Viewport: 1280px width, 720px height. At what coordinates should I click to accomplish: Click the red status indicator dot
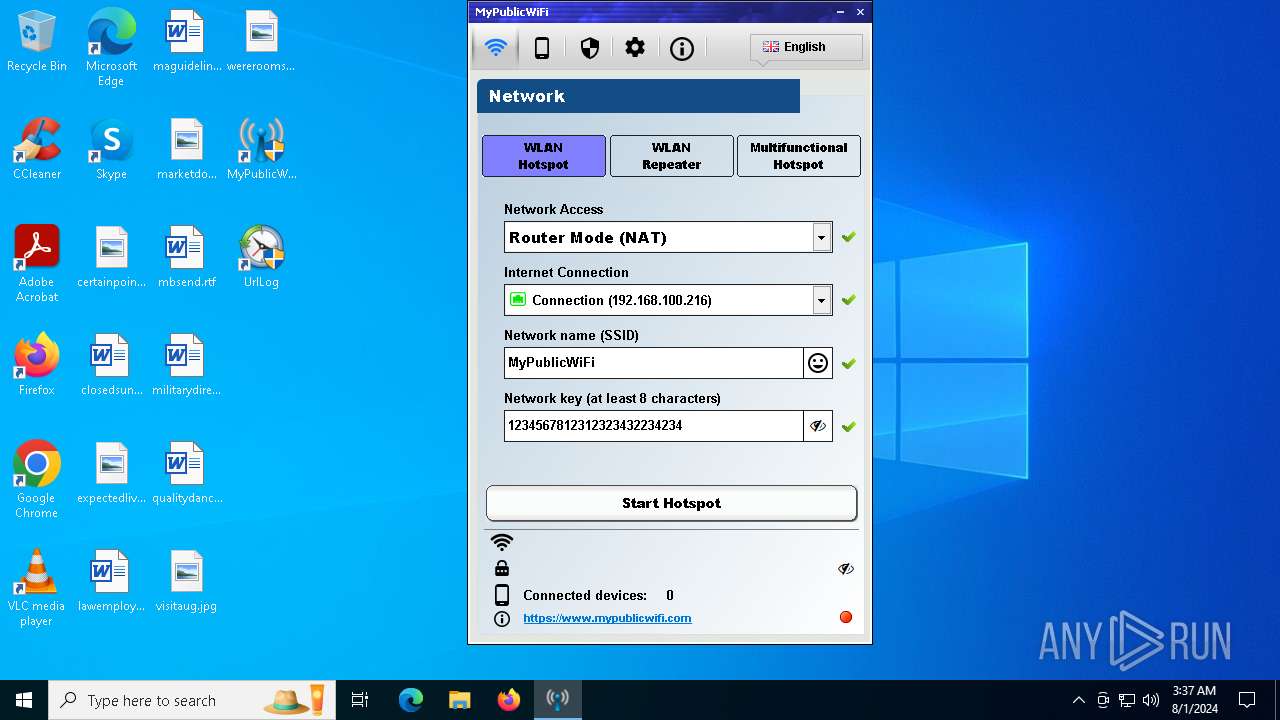(846, 617)
